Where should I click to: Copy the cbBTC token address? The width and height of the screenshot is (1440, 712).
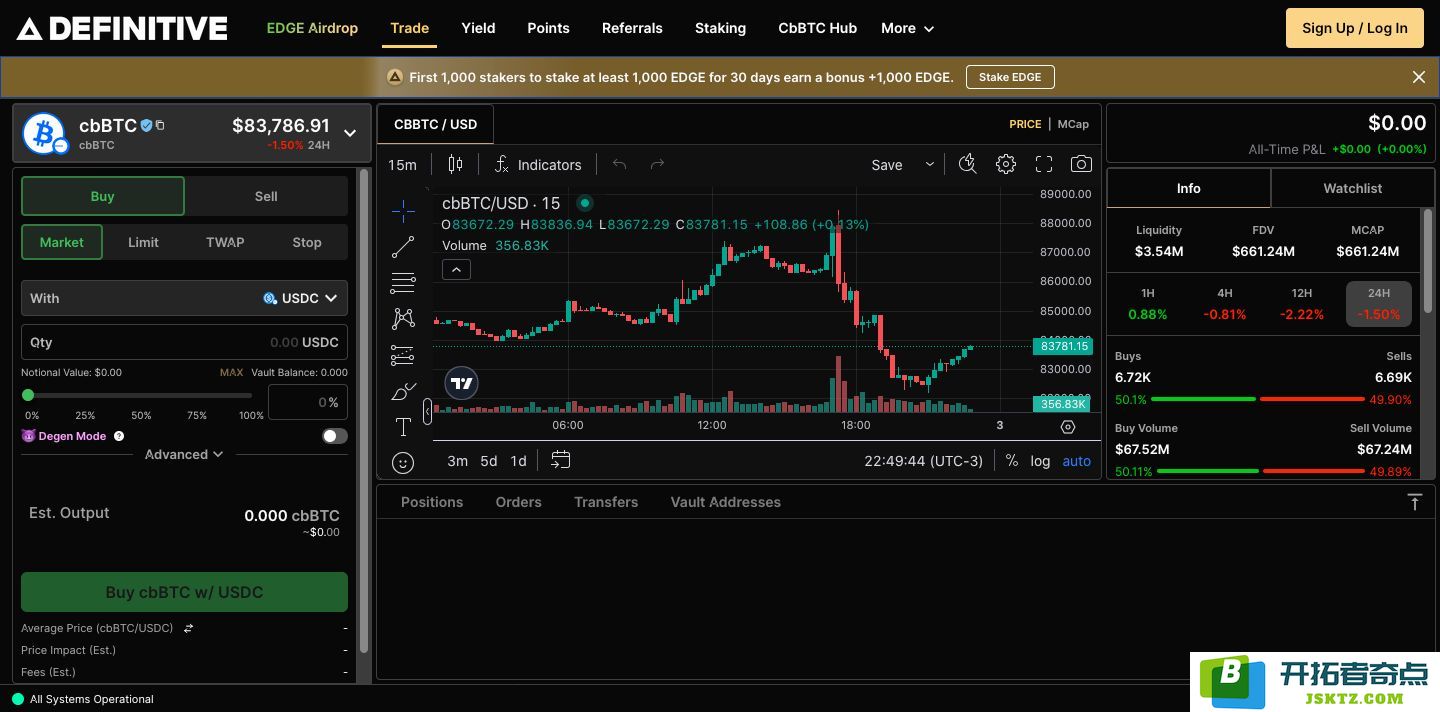click(160, 125)
